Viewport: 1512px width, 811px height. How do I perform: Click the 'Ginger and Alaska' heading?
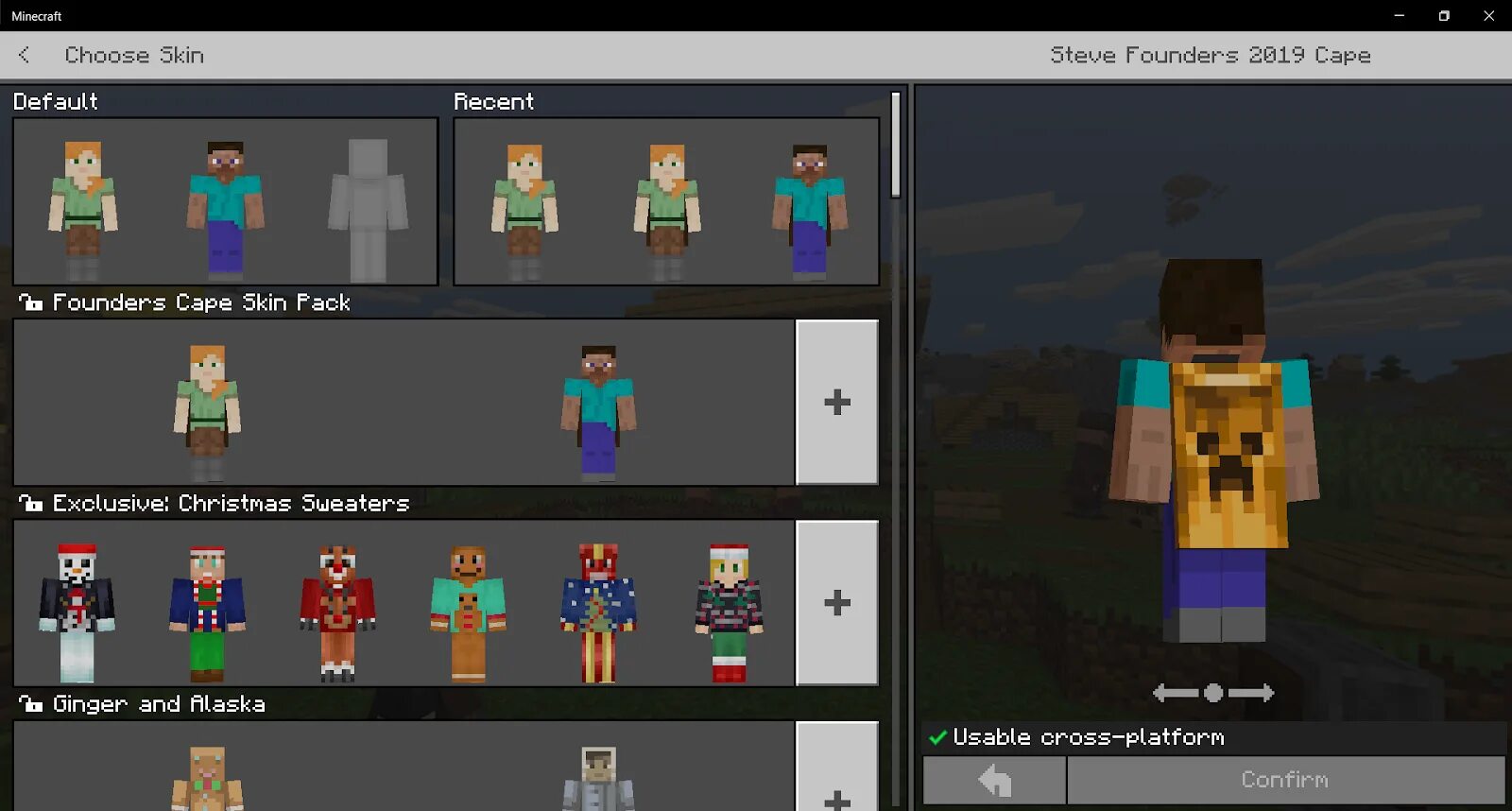click(x=159, y=703)
